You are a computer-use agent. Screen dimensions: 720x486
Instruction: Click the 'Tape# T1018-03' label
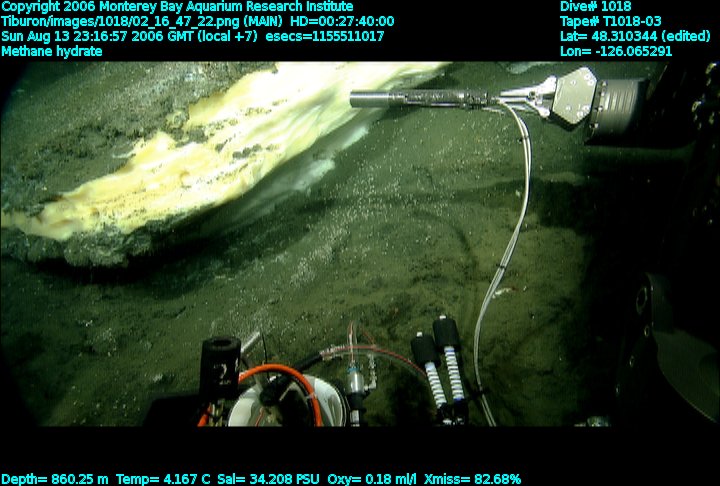[611, 22]
